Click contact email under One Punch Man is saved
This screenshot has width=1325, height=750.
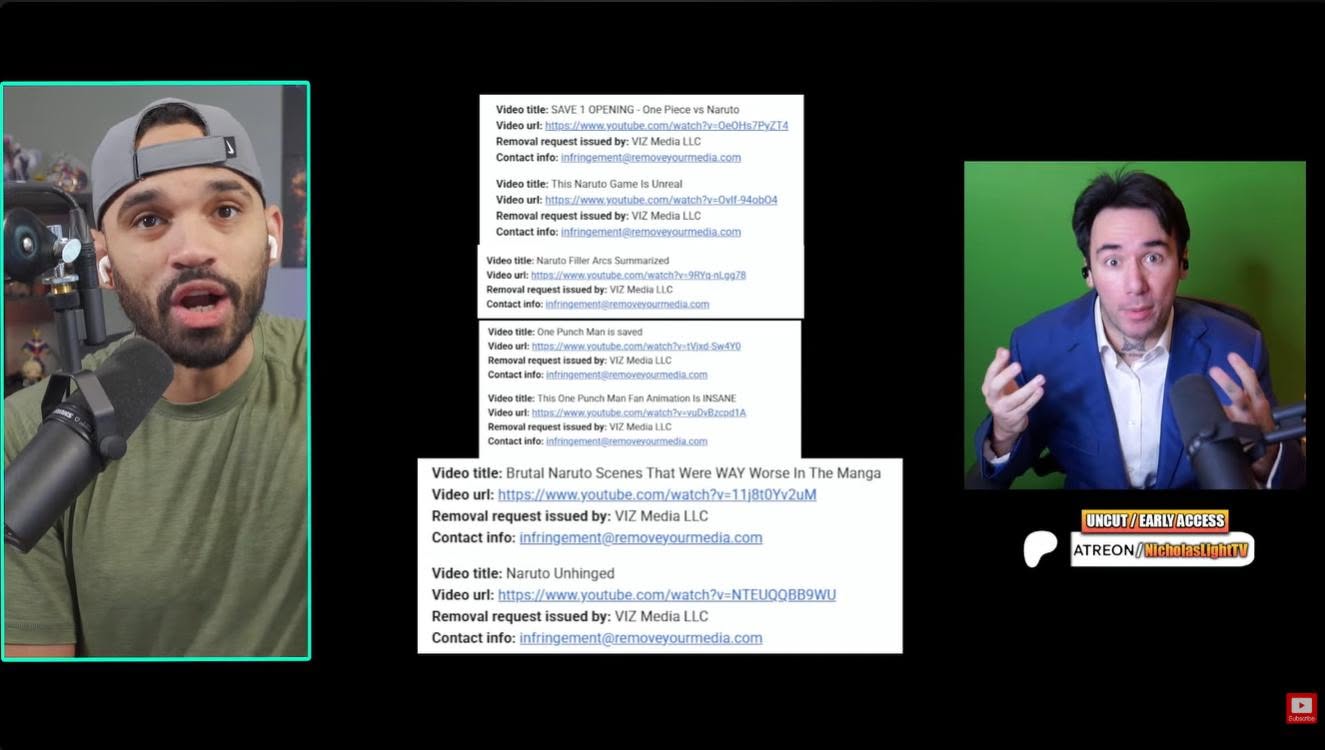click(626, 375)
